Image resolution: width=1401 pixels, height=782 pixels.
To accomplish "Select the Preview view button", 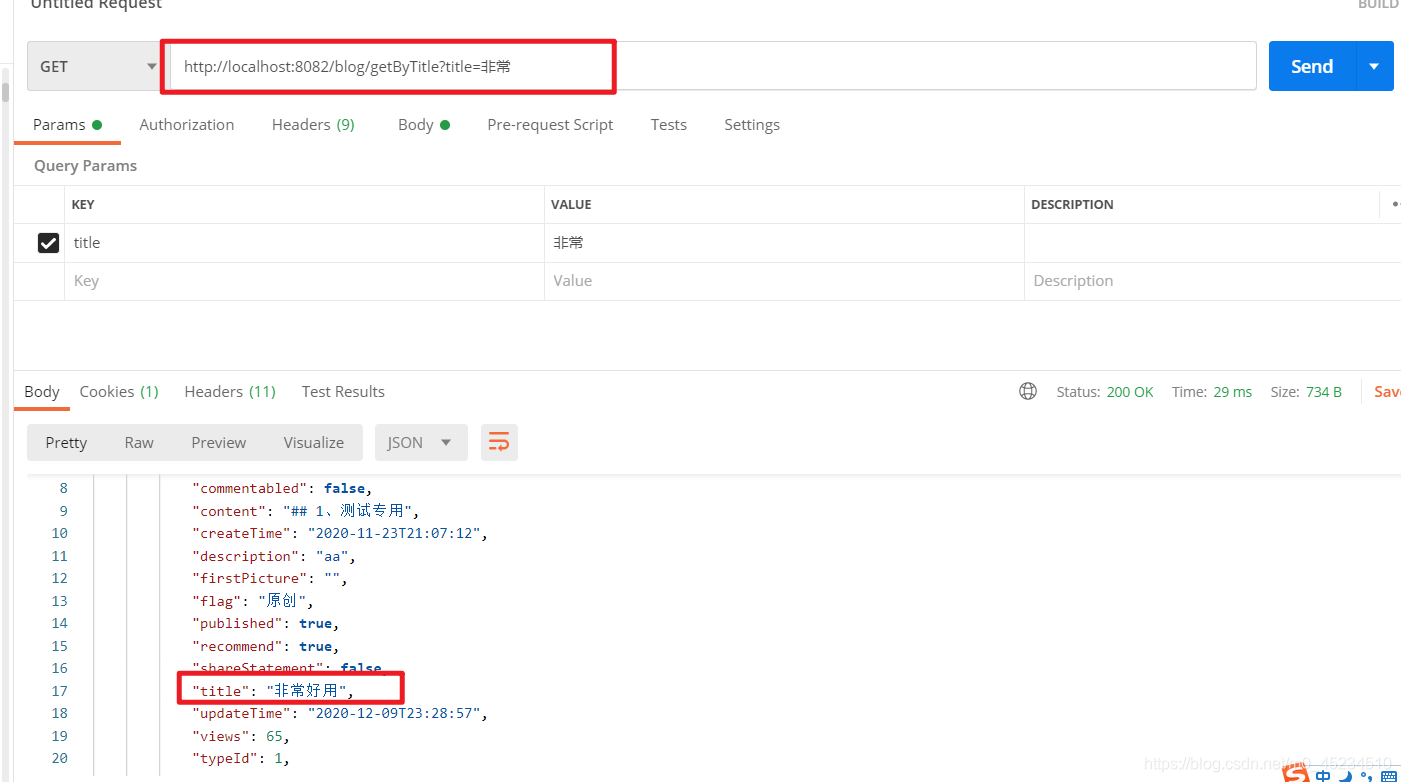I will (218, 443).
